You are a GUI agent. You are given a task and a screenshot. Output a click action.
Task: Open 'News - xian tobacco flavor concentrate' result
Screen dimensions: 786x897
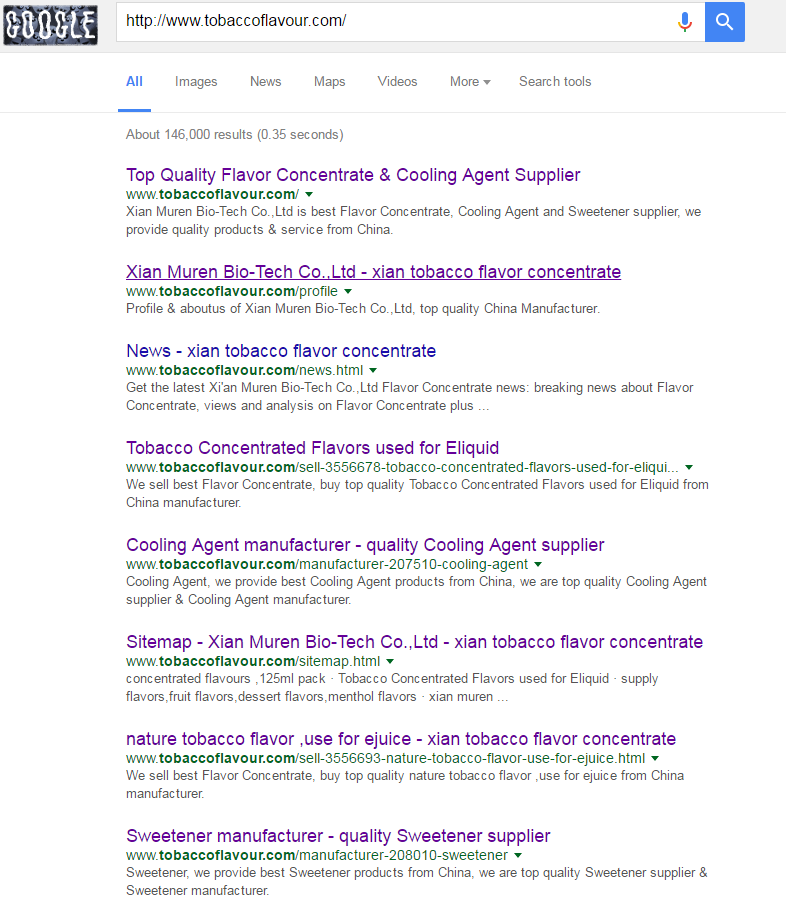tap(281, 351)
